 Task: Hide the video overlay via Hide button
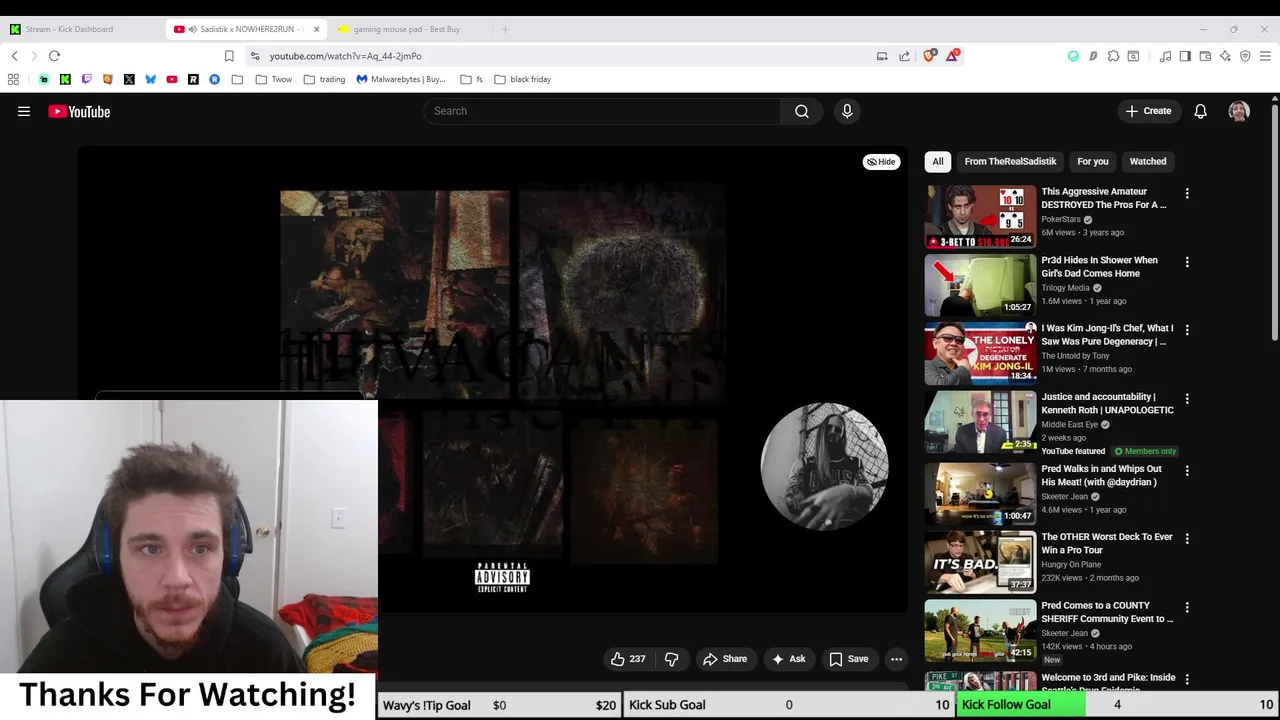881,161
